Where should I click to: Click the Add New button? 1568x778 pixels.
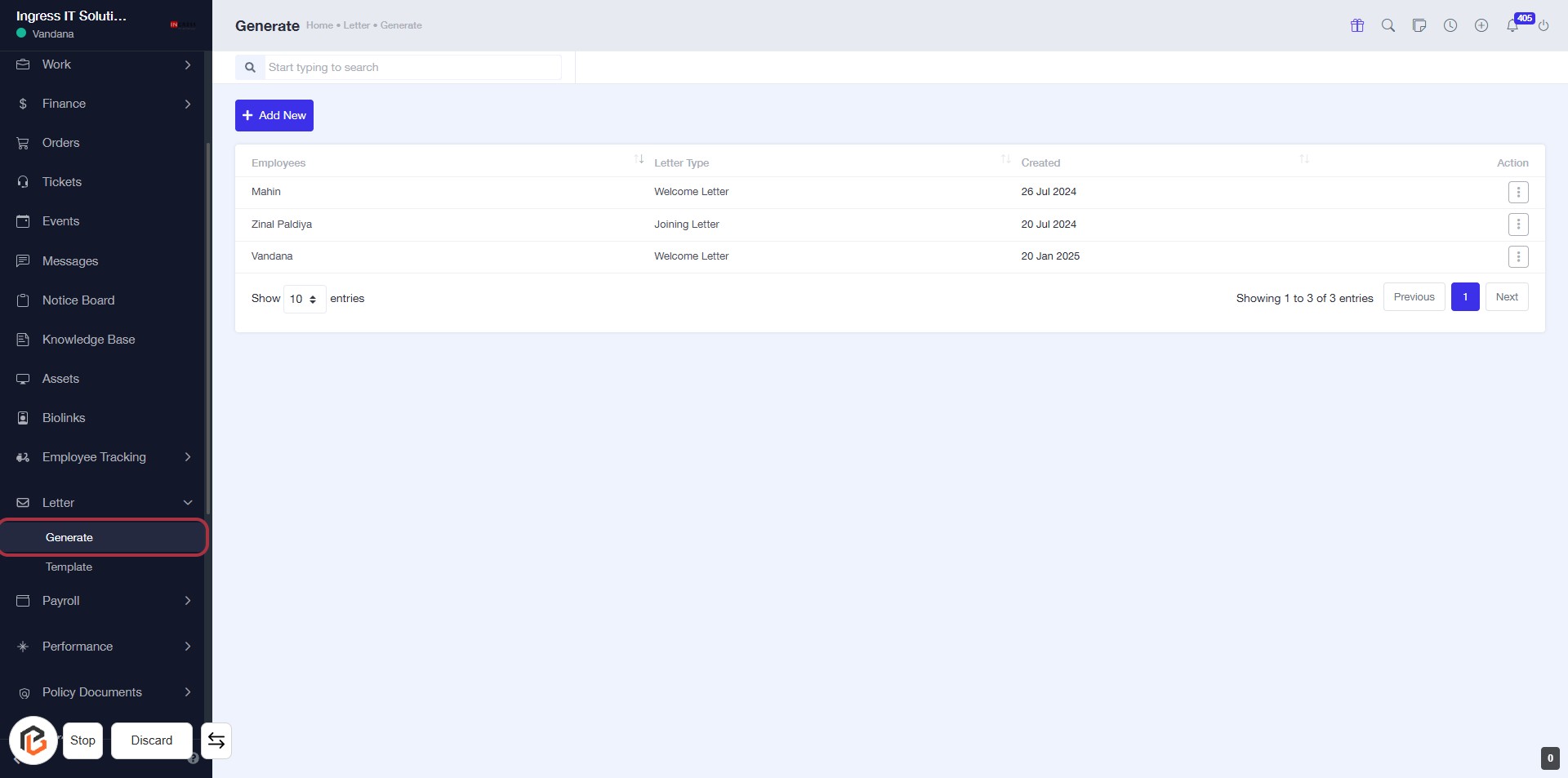tap(274, 116)
